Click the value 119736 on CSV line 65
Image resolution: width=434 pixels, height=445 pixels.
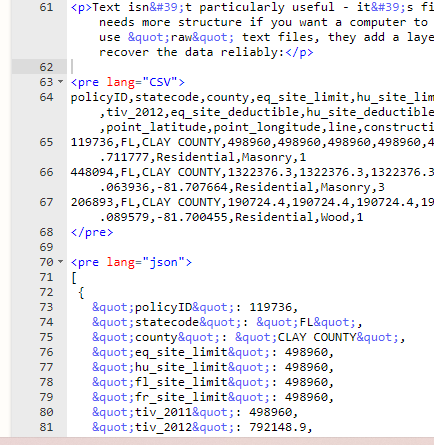[92, 142]
